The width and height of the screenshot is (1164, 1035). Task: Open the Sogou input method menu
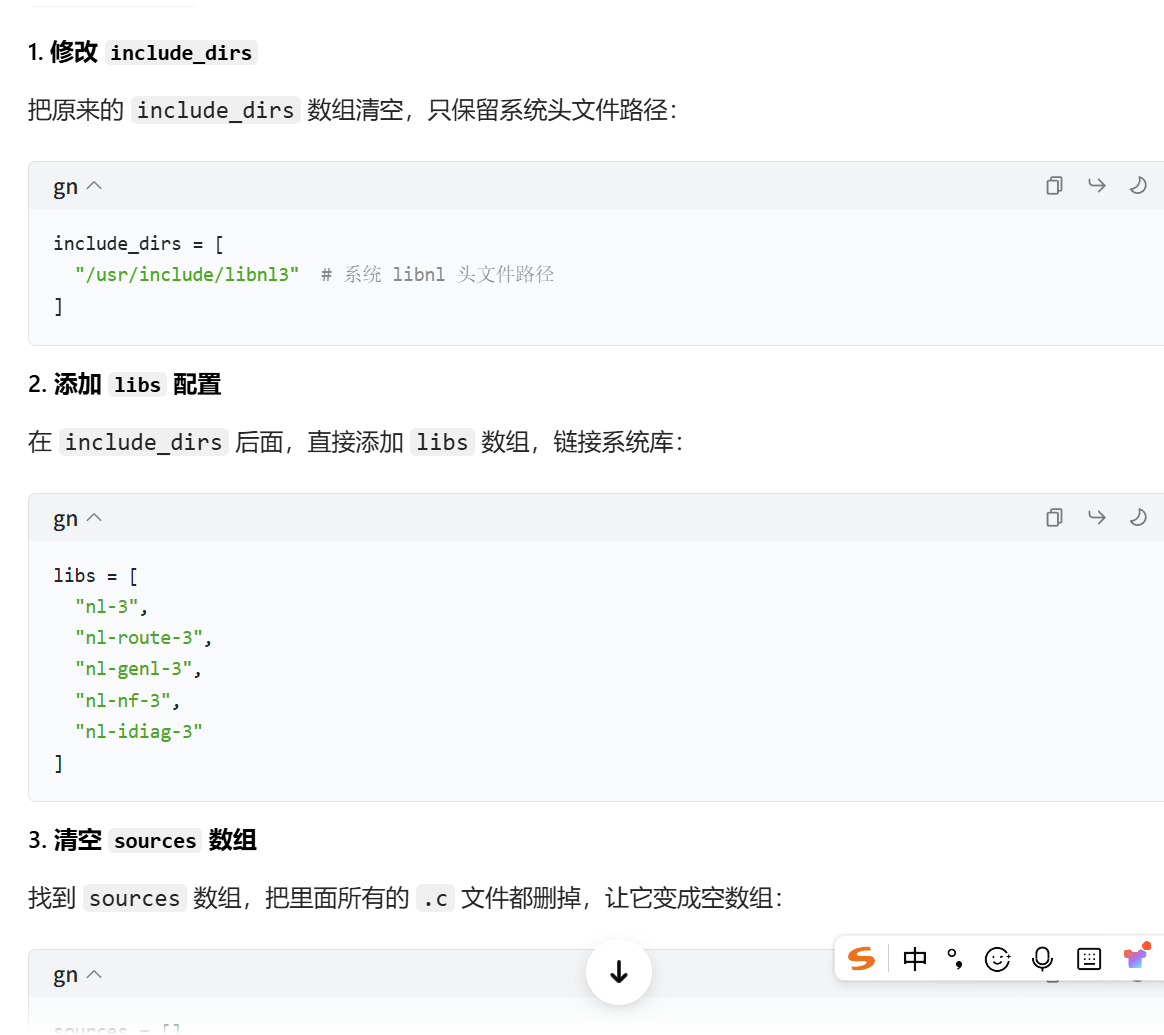tap(861, 958)
